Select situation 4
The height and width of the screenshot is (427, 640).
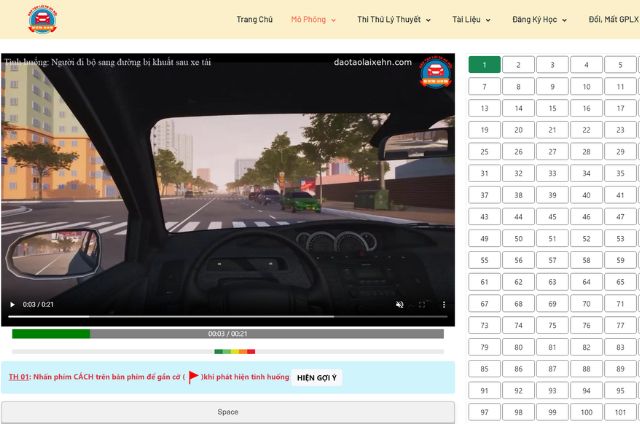pos(587,64)
